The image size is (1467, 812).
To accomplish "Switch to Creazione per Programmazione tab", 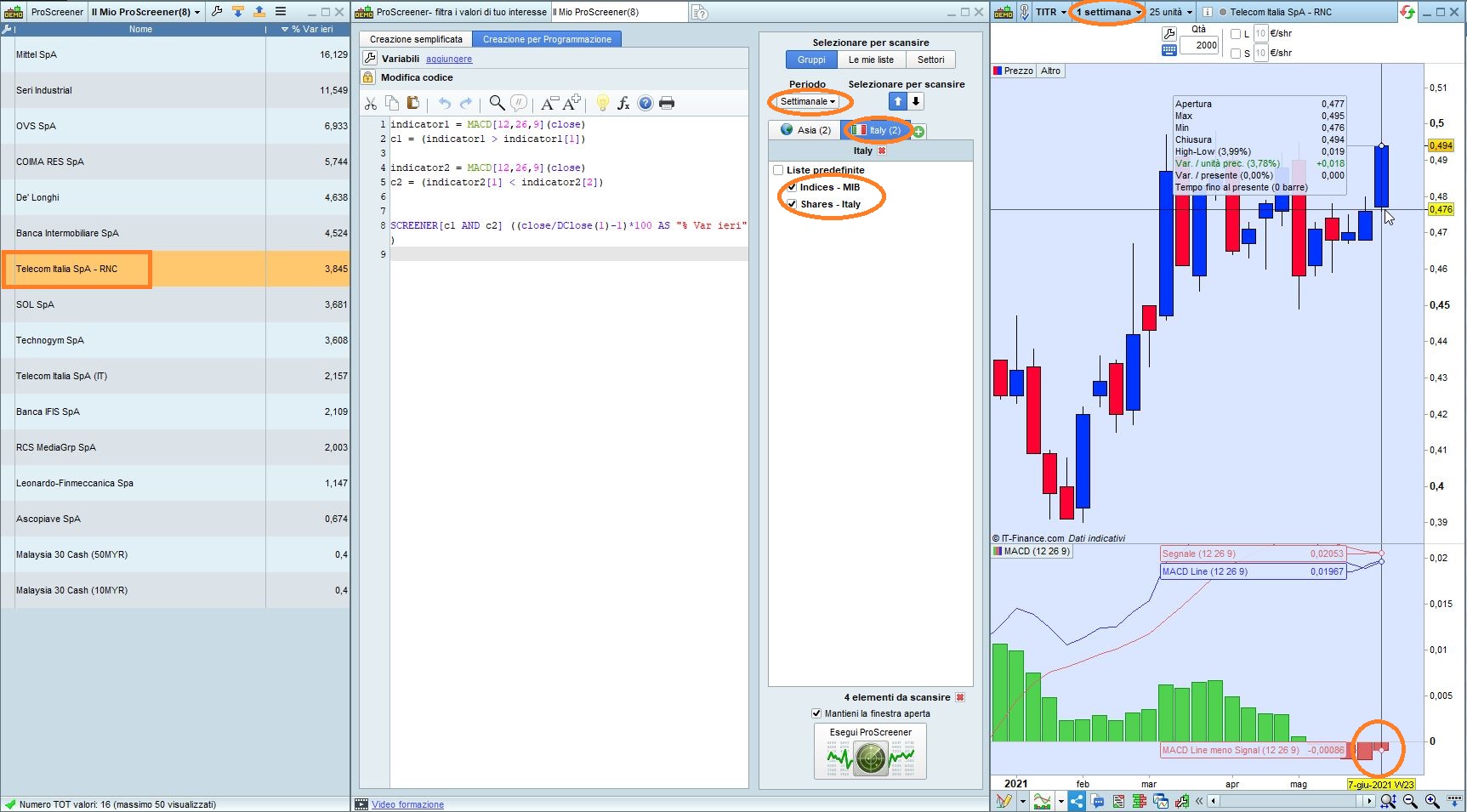I will click(x=547, y=39).
